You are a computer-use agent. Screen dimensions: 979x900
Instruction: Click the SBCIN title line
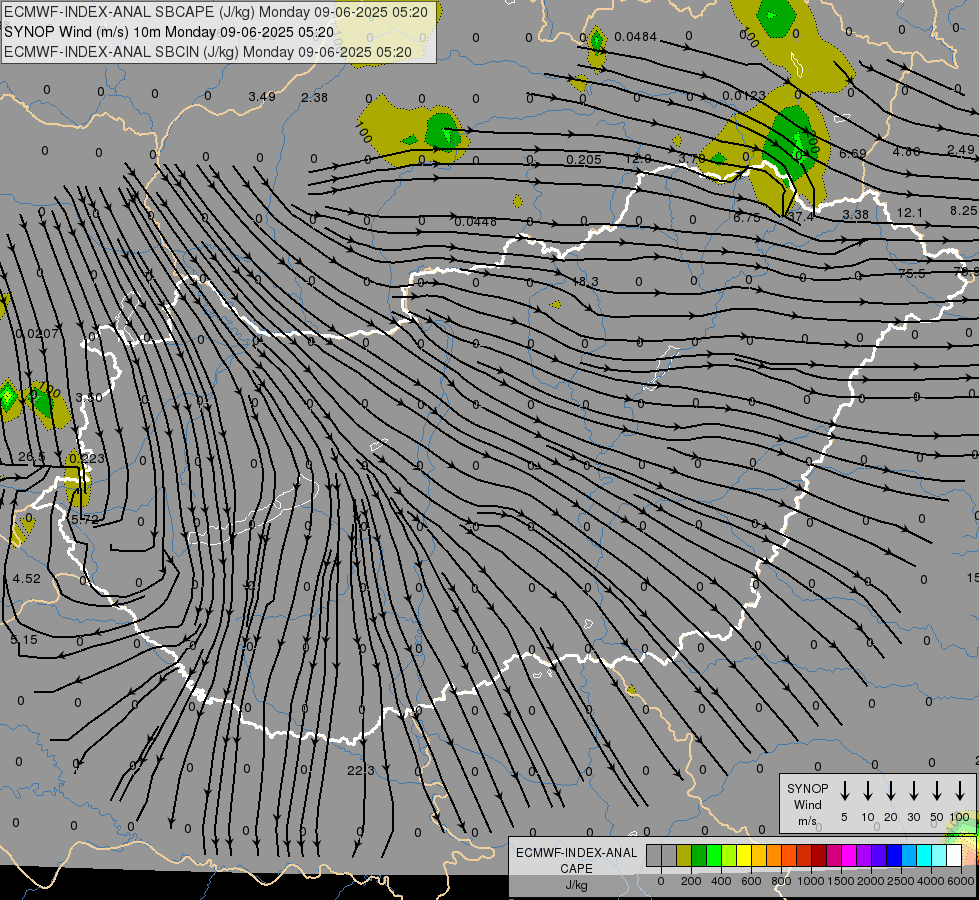pos(208,52)
